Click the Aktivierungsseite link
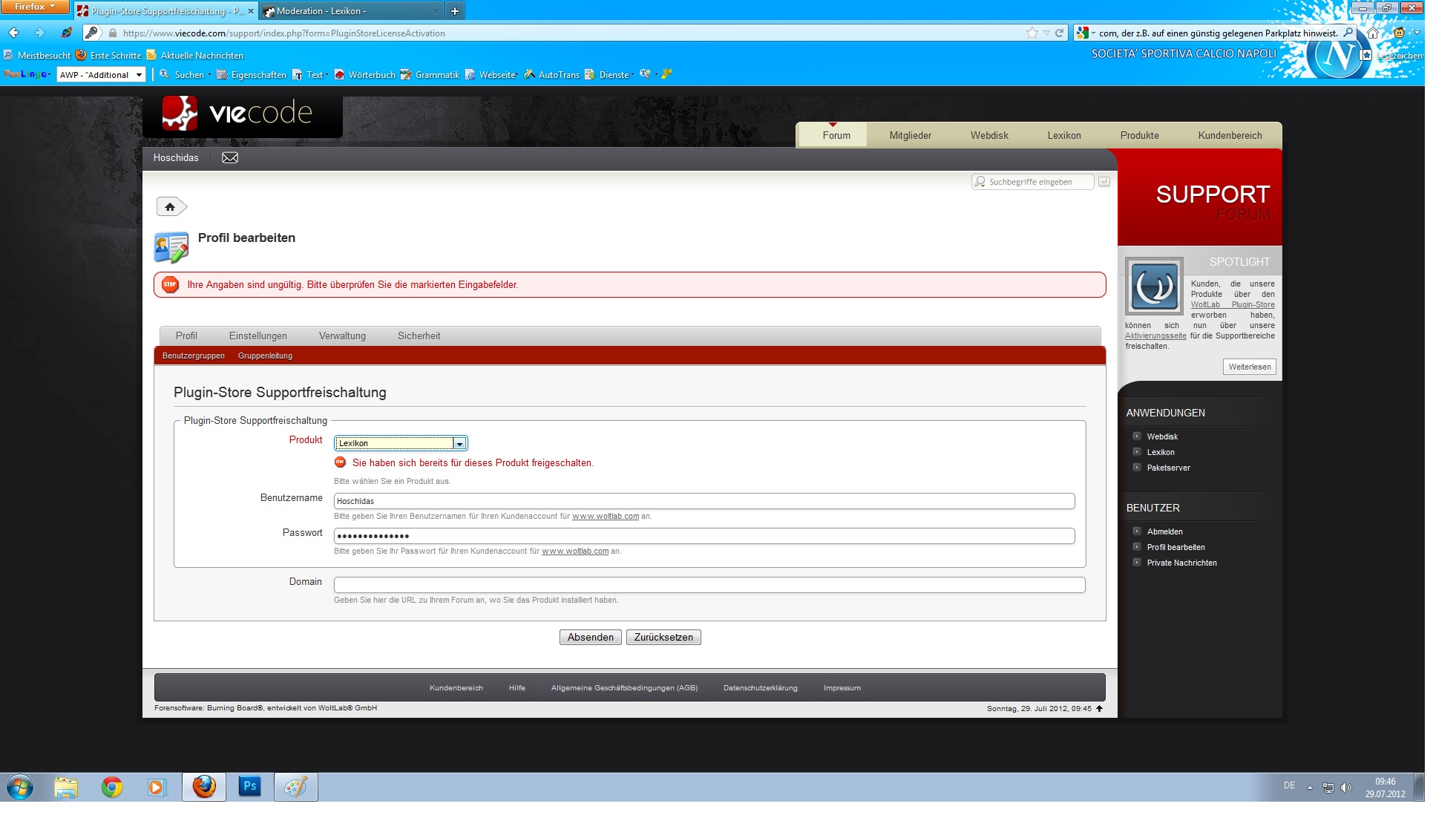Image resolution: width=1456 pixels, height=818 pixels. [x=1155, y=336]
